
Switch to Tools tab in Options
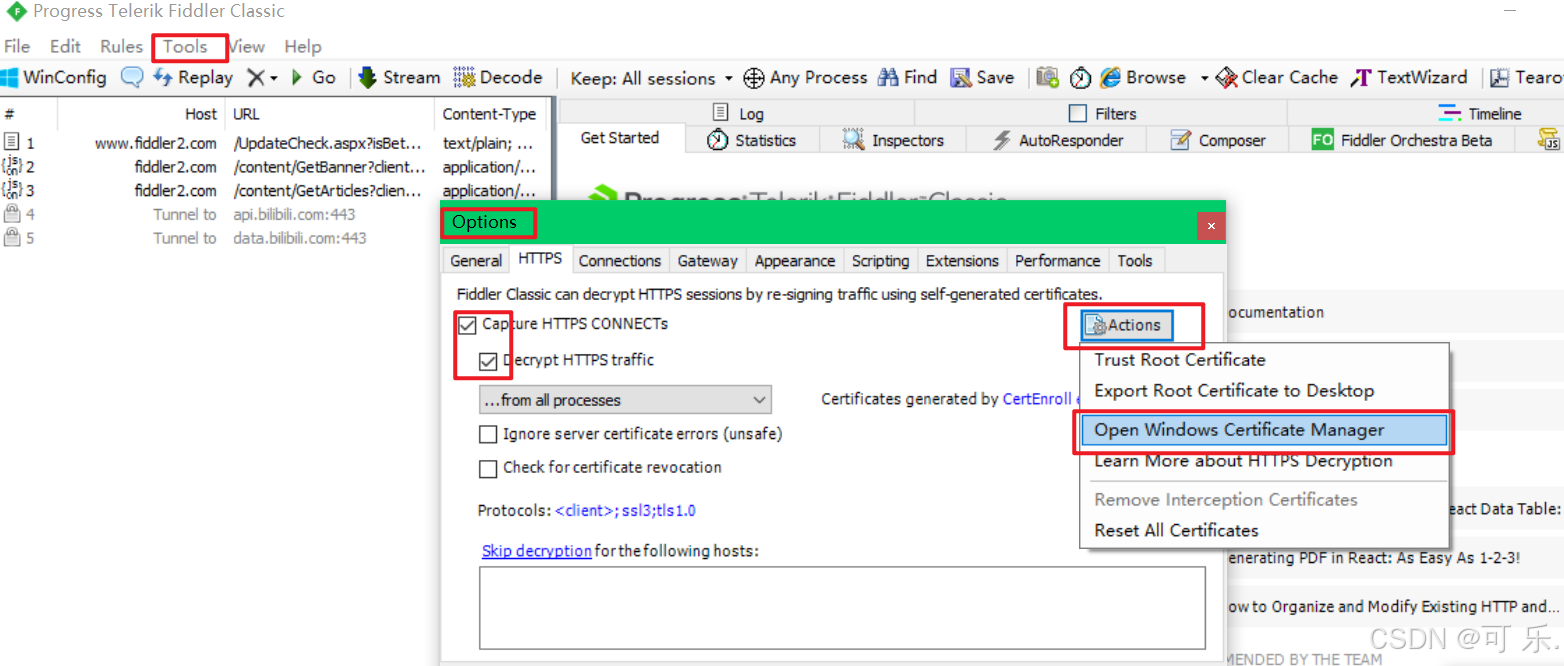coord(1135,261)
